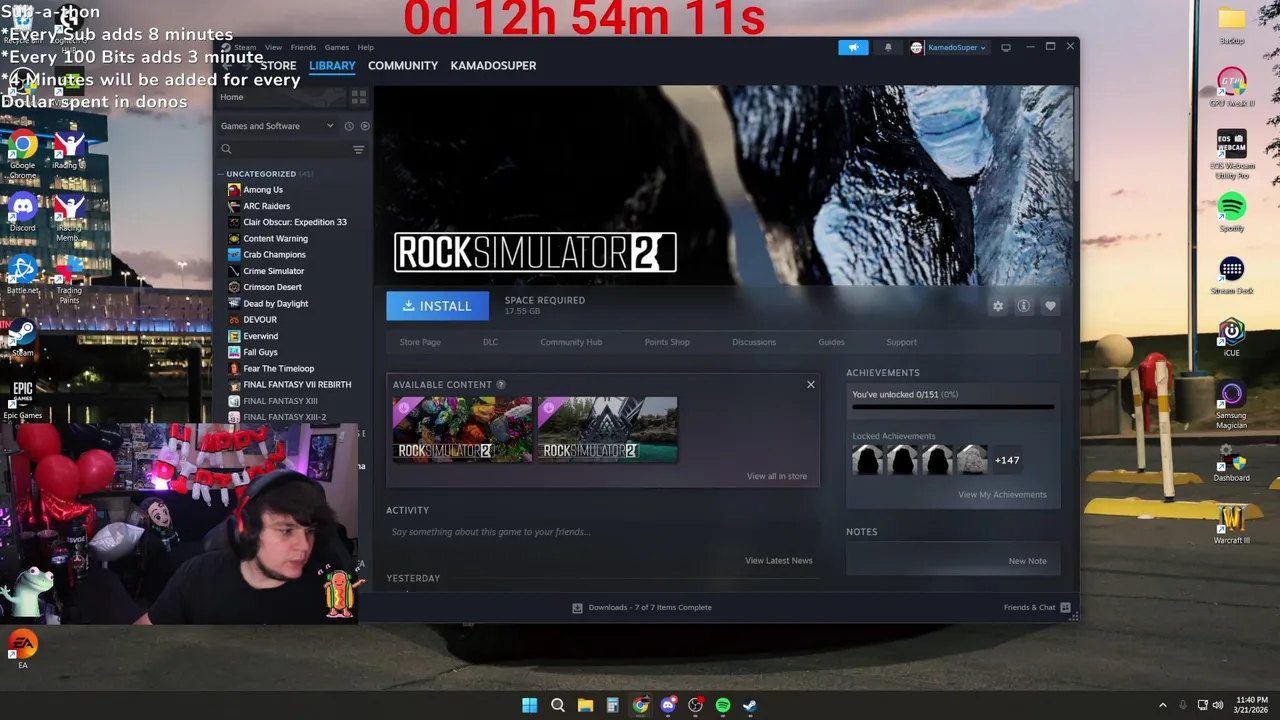
Task: Open the Community Hub link
Action: tap(571, 342)
